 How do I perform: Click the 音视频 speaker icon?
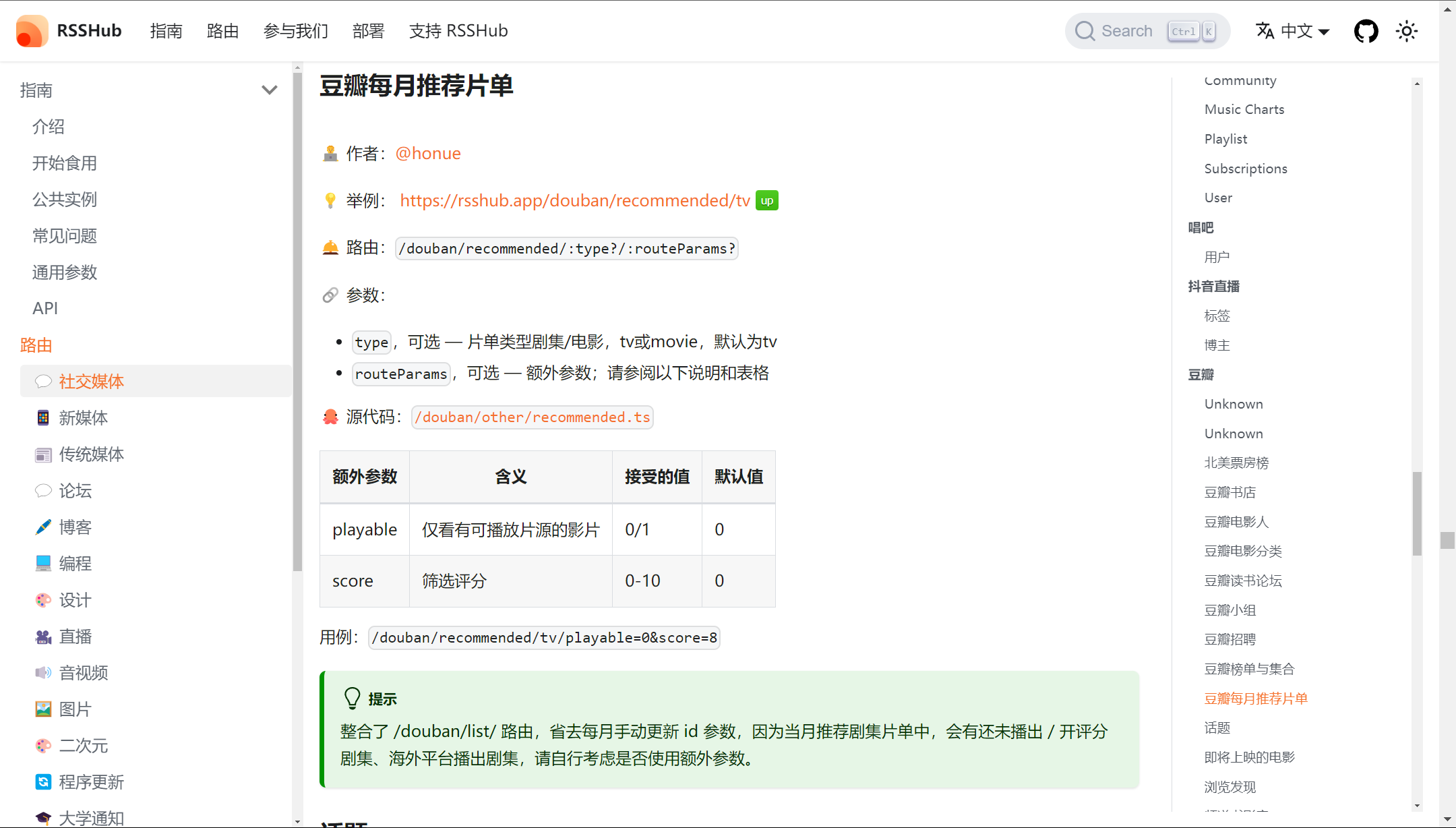click(x=43, y=673)
